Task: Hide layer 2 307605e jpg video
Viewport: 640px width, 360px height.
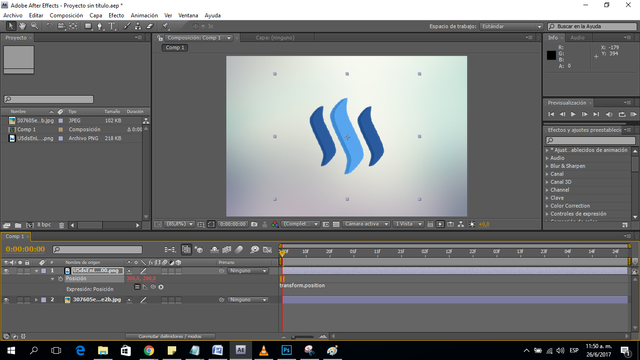Action: [6, 300]
